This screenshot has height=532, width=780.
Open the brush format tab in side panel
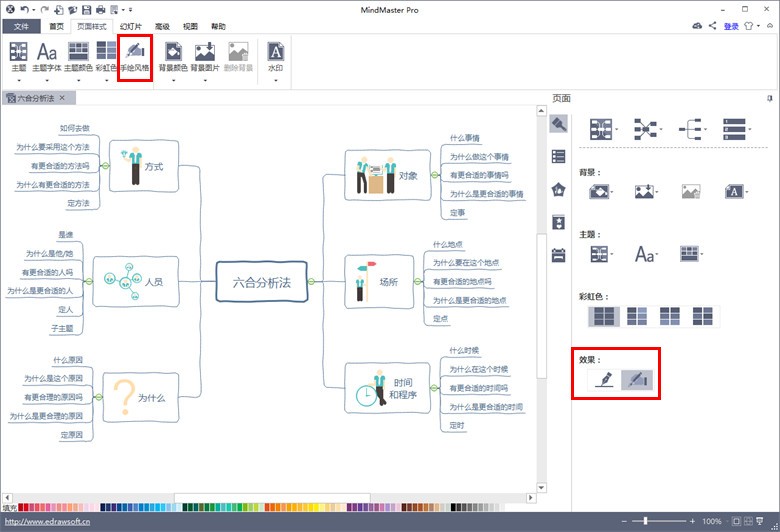559,123
